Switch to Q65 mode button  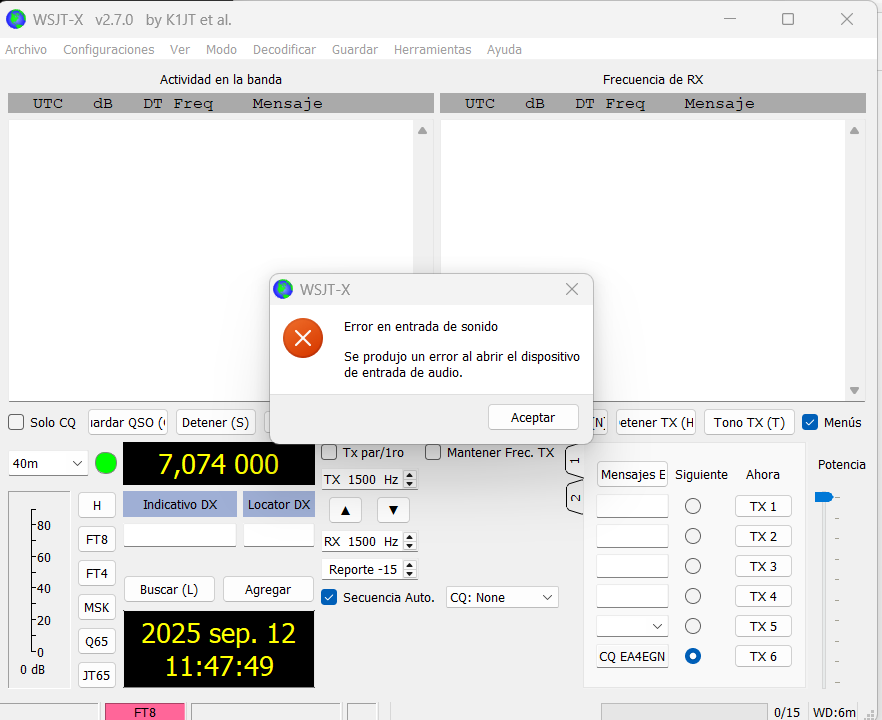pyautogui.click(x=97, y=641)
